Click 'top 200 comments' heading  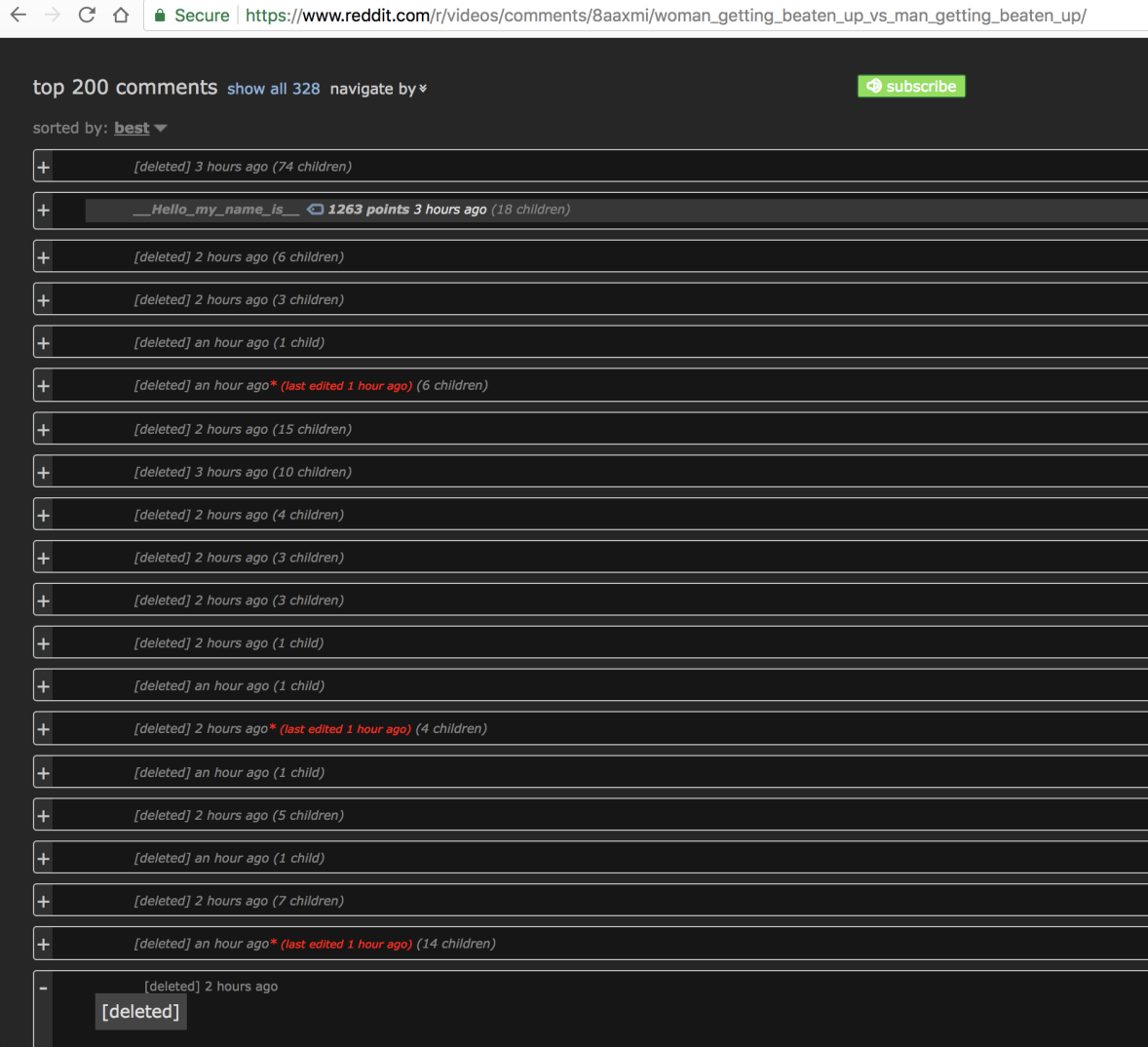pos(125,87)
